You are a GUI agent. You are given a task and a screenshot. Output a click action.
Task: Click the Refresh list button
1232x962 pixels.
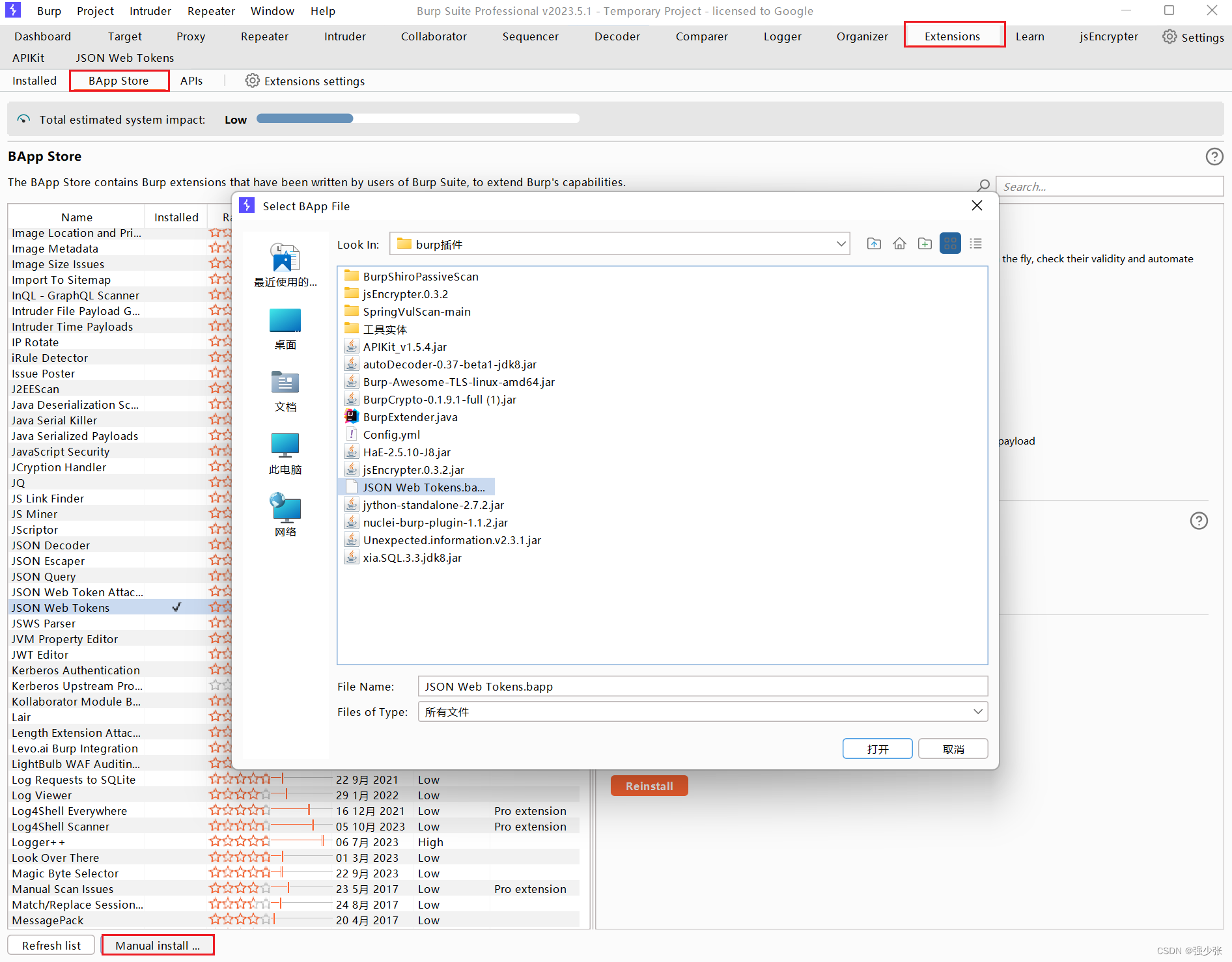51,945
